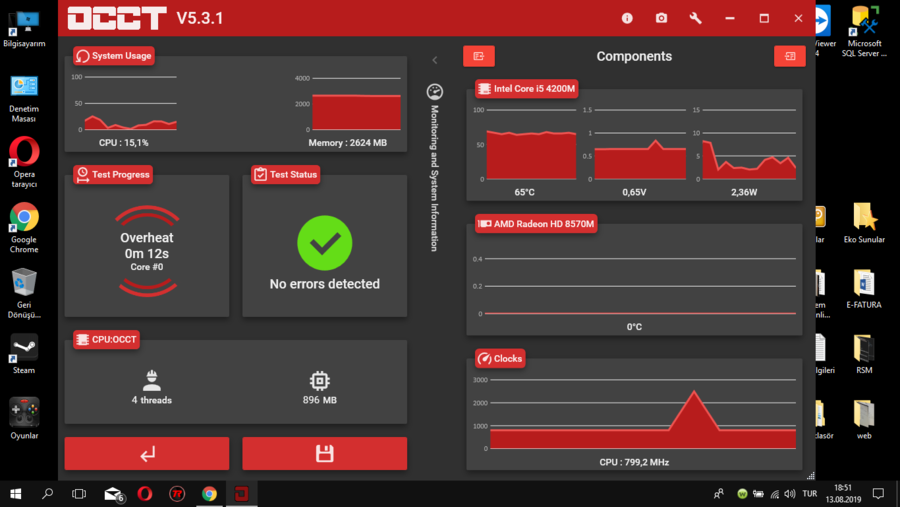The width and height of the screenshot is (900, 507).
Task: Open the 18:51 clock and date
Action: coord(843,494)
